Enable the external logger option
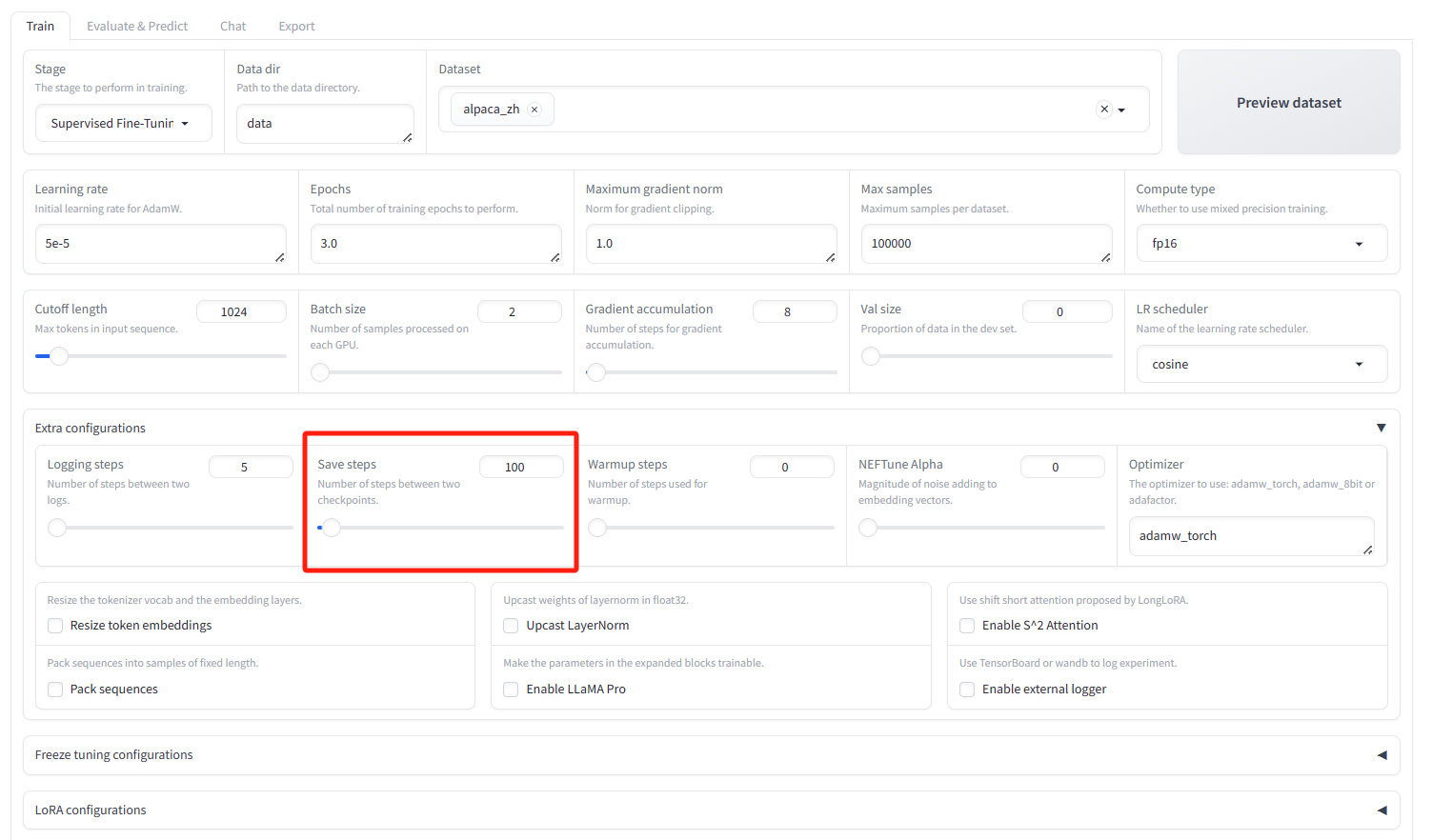Image resolution: width=1432 pixels, height=840 pixels. coord(966,689)
